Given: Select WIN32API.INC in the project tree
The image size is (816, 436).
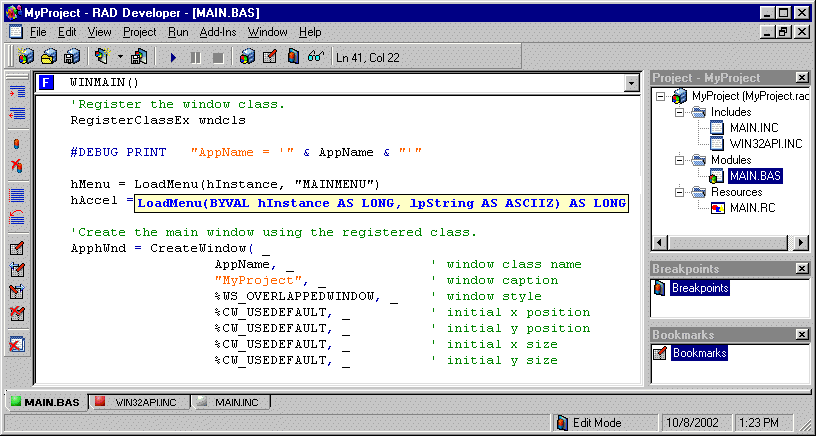Looking at the screenshot, I should point(766,144).
